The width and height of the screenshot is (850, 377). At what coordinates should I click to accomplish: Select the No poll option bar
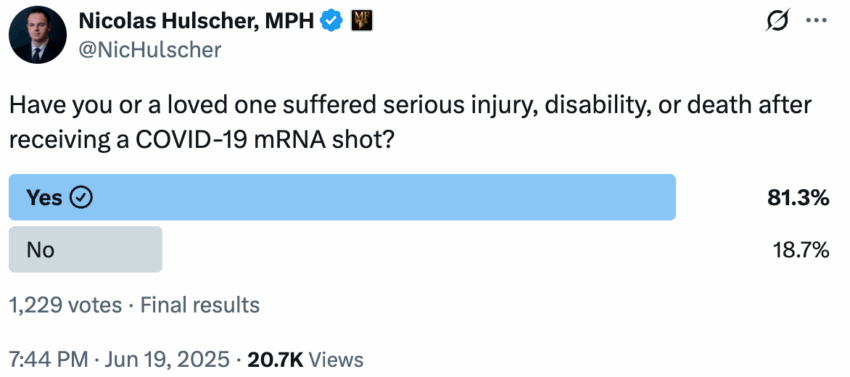pos(86,250)
